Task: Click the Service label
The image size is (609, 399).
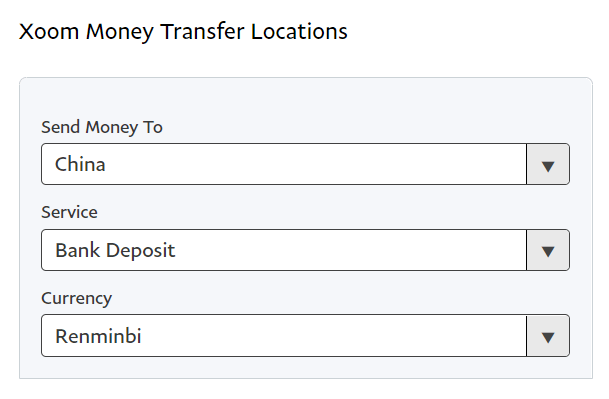Action: coord(69,212)
